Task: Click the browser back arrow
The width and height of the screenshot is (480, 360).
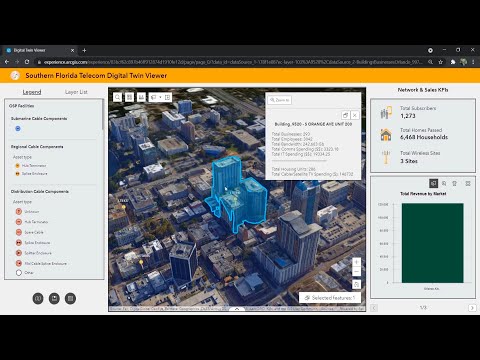Action: click(x=7, y=62)
